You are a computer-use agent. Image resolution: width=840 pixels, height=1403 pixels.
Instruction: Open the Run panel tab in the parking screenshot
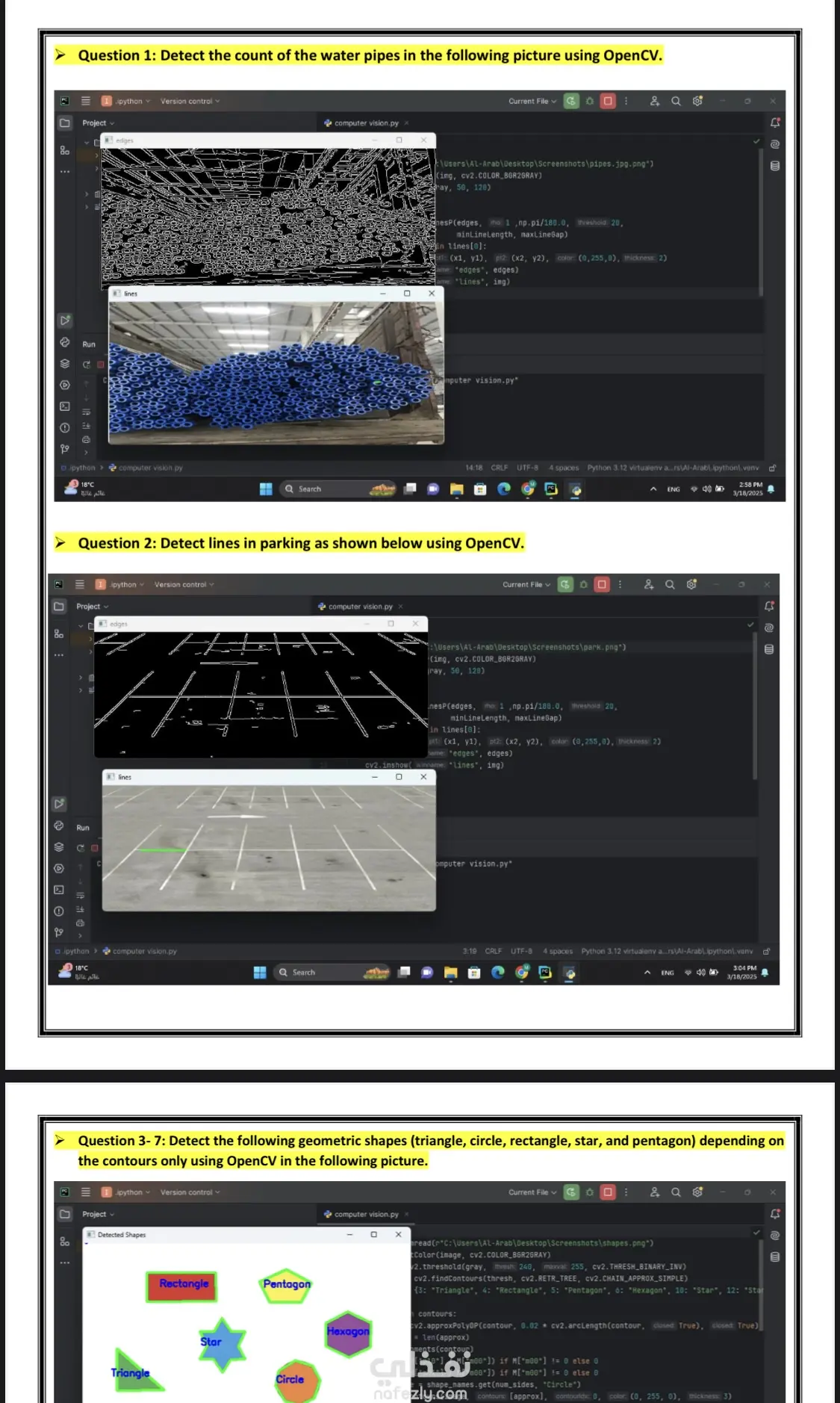[x=83, y=828]
